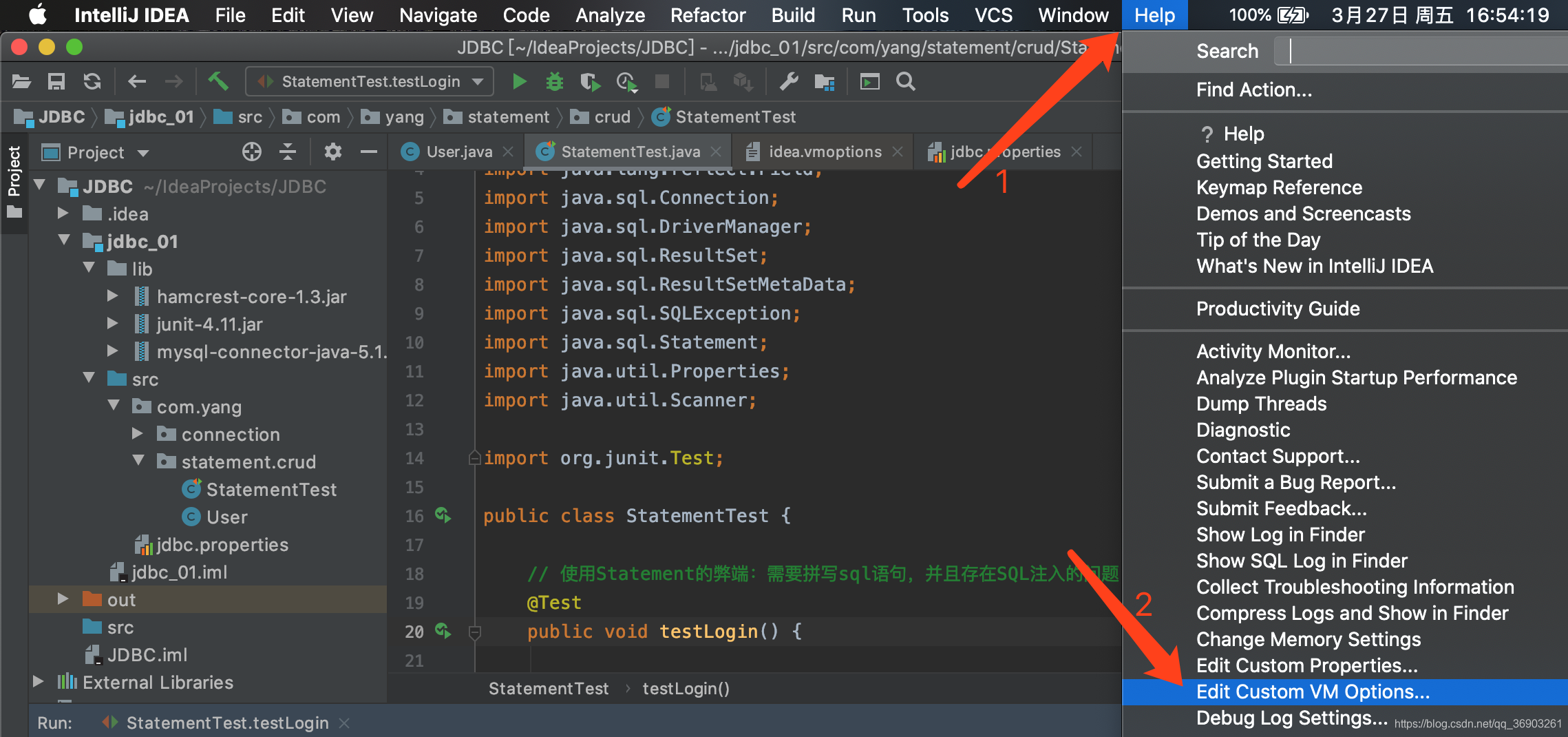Click the Run Anything window icon
The image size is (1568, 737).
870,82
